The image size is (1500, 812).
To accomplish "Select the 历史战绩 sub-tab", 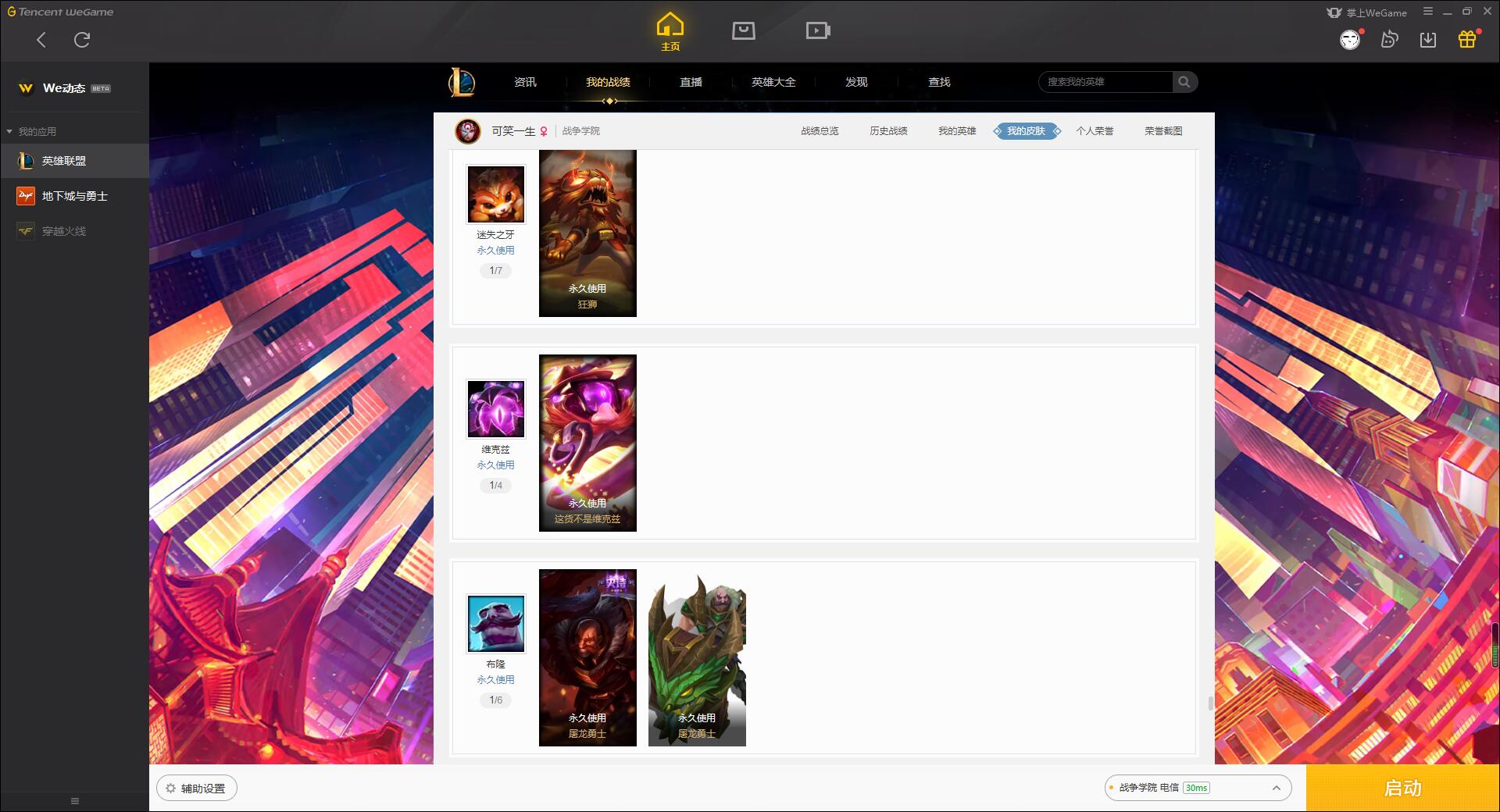I will [x=888, y=131].
